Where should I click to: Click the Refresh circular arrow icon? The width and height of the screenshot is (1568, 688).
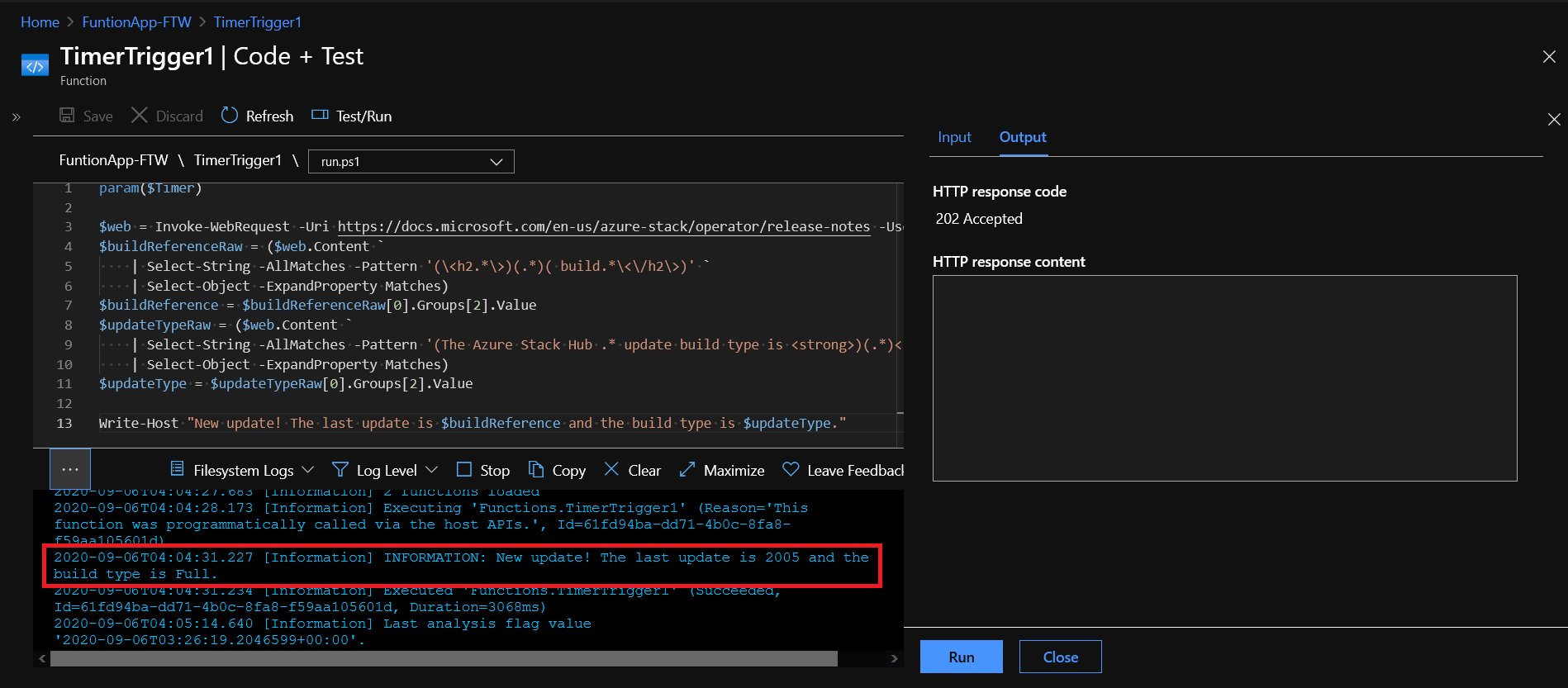click(230, 115)
